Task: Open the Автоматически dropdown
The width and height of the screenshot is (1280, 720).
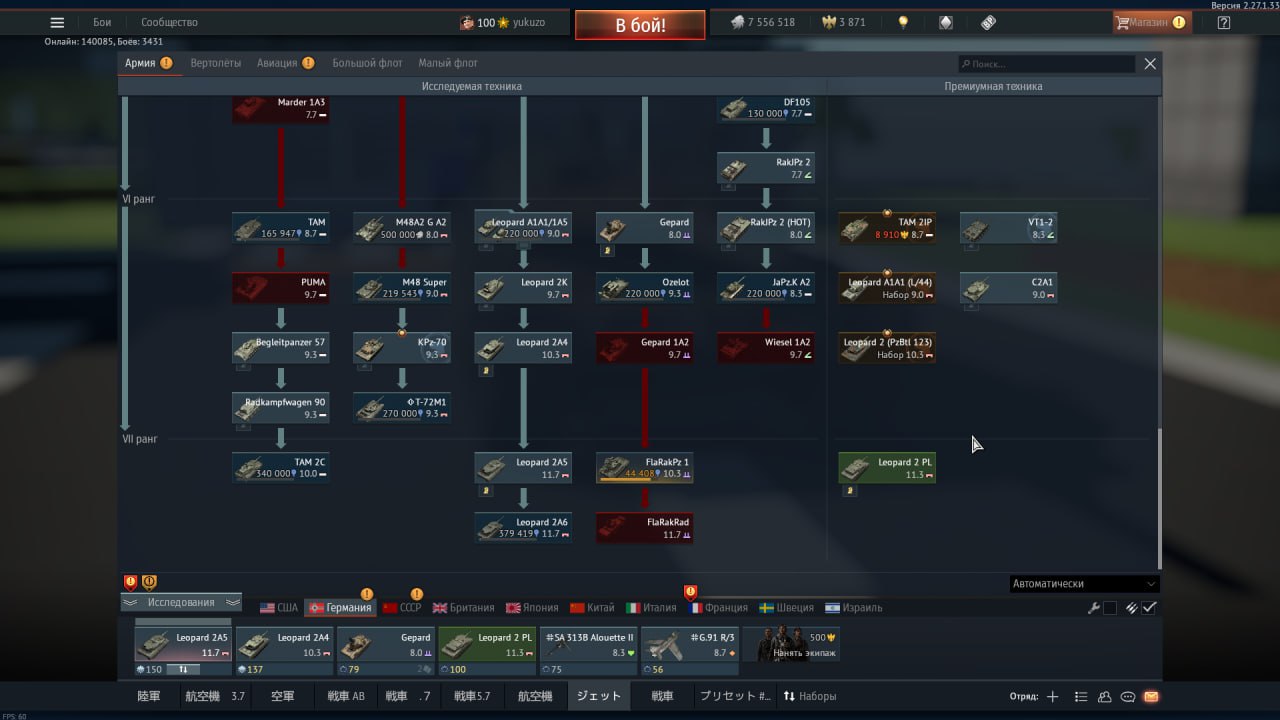Action: 1084,584
